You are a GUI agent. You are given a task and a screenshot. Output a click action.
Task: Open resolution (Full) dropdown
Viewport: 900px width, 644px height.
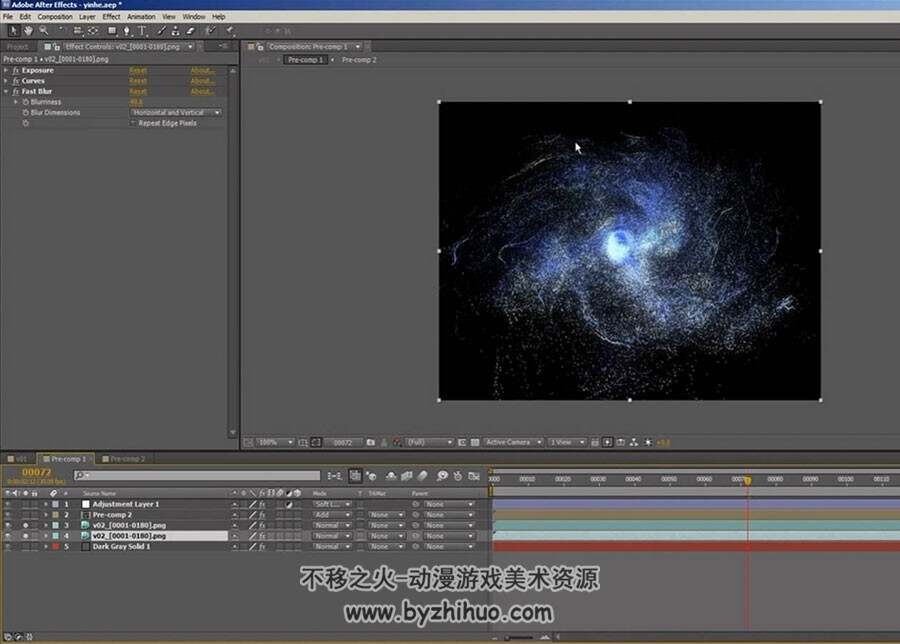coord(430,442)
